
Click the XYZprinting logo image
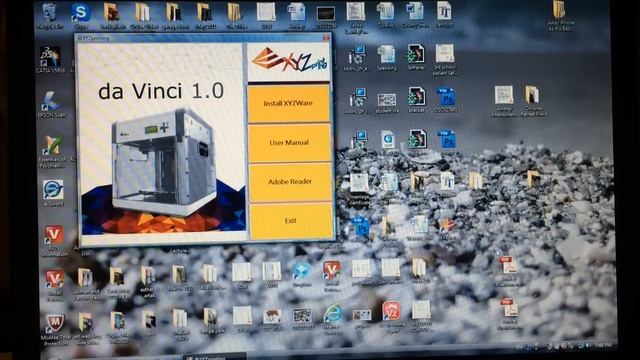tap(289, 62)
